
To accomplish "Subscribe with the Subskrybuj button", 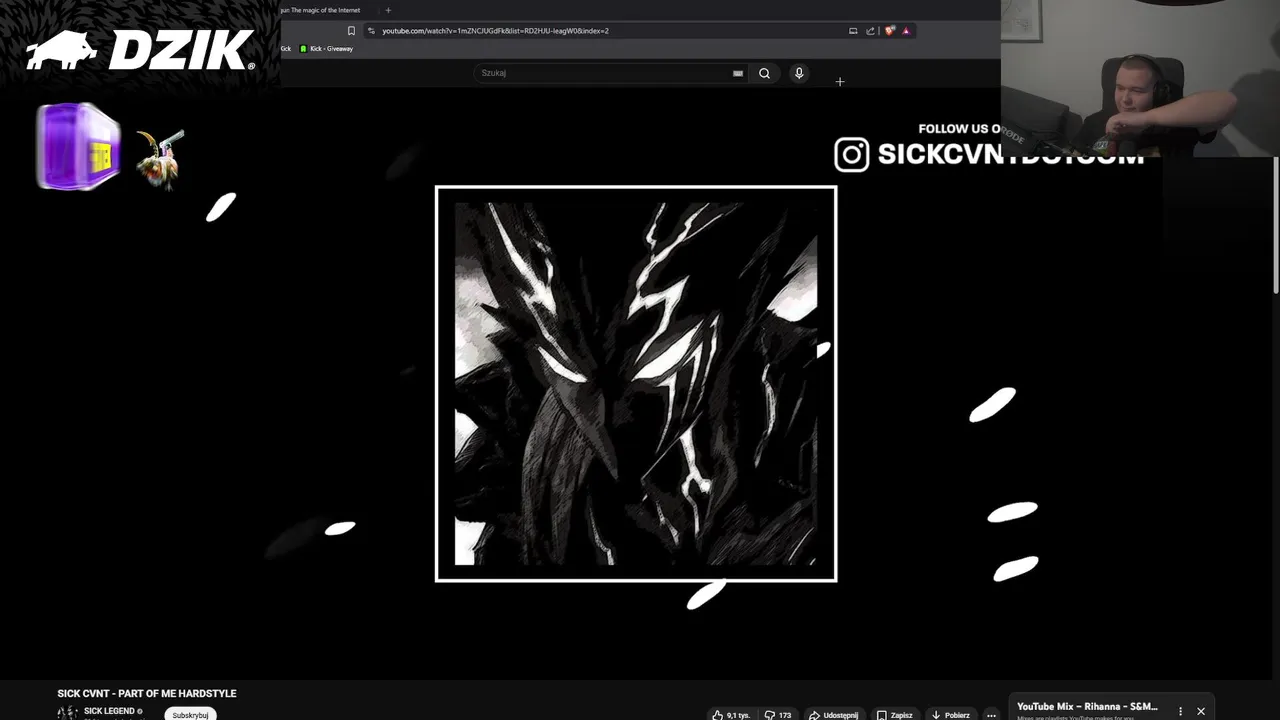I will pos(190,714).
